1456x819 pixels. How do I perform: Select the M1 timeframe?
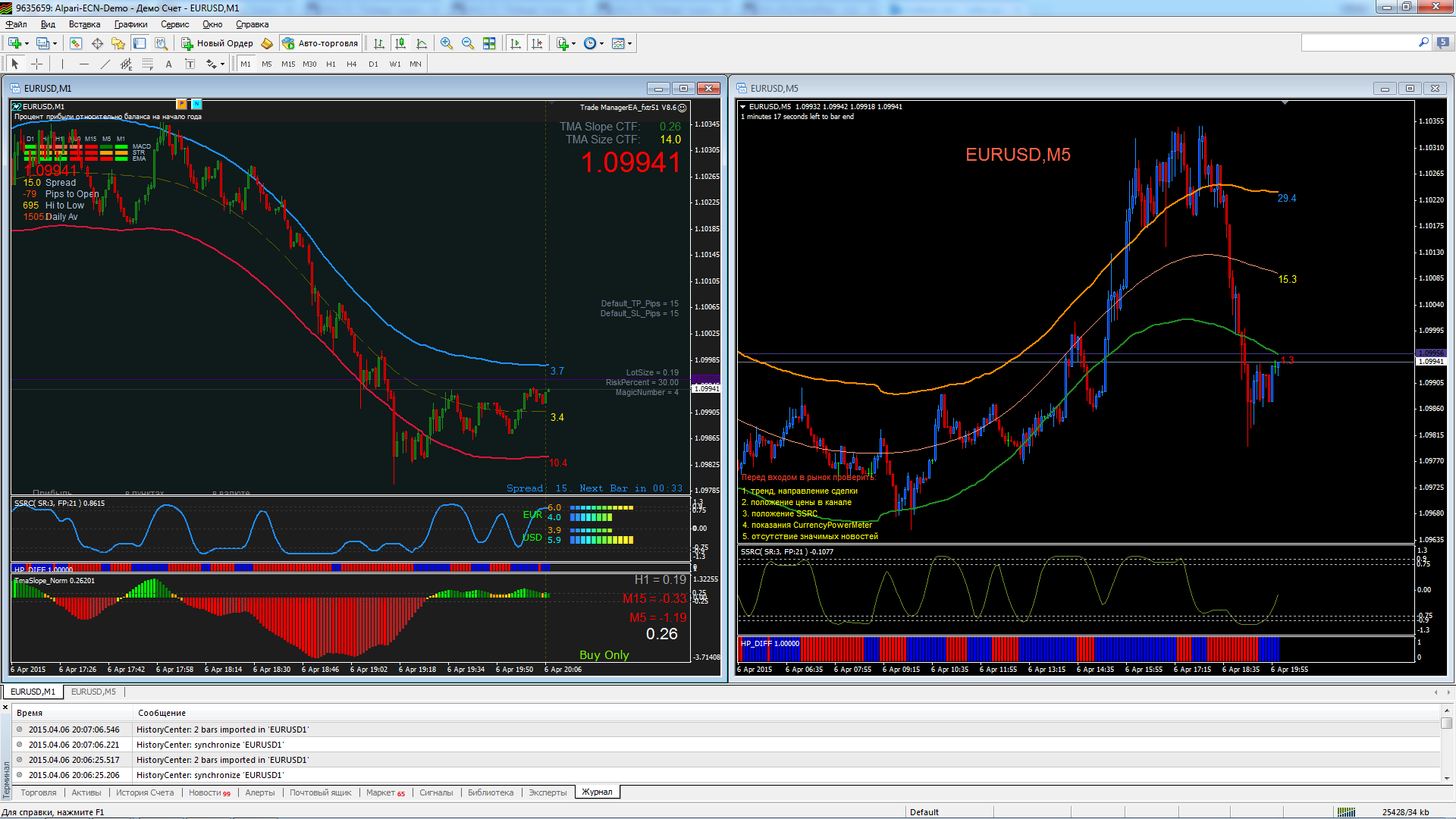point(246,64)
